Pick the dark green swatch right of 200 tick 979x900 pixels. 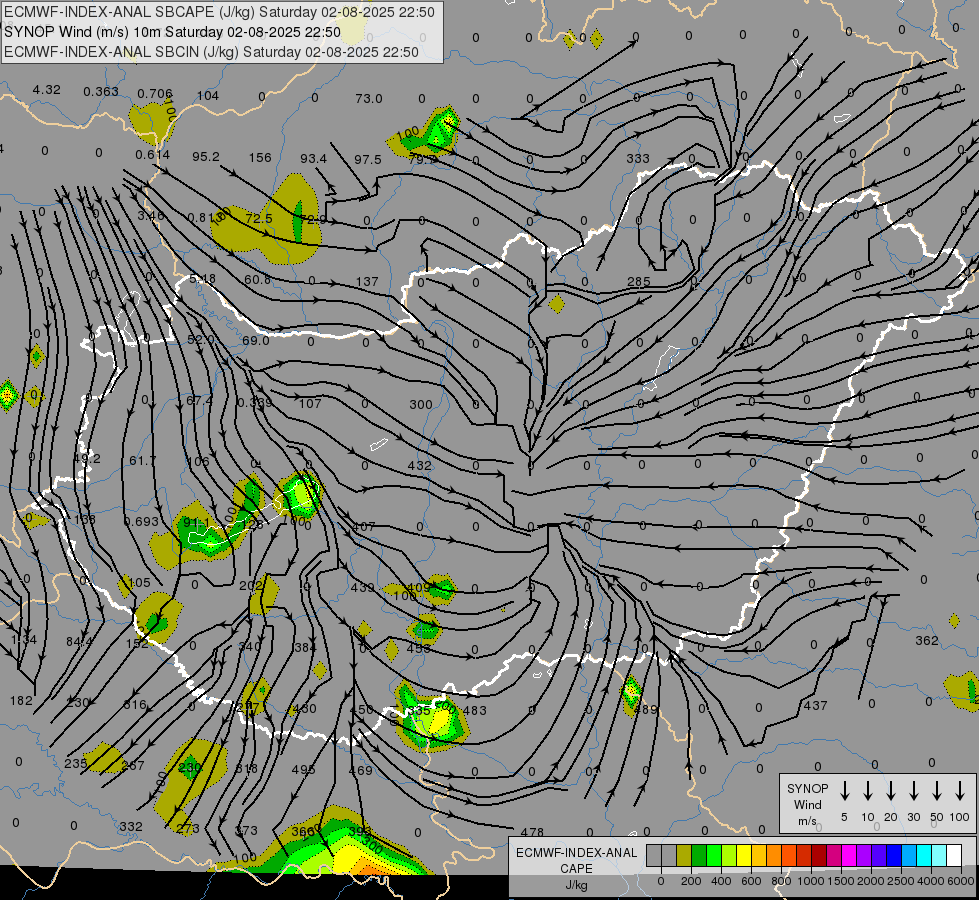tap(699, 856)
